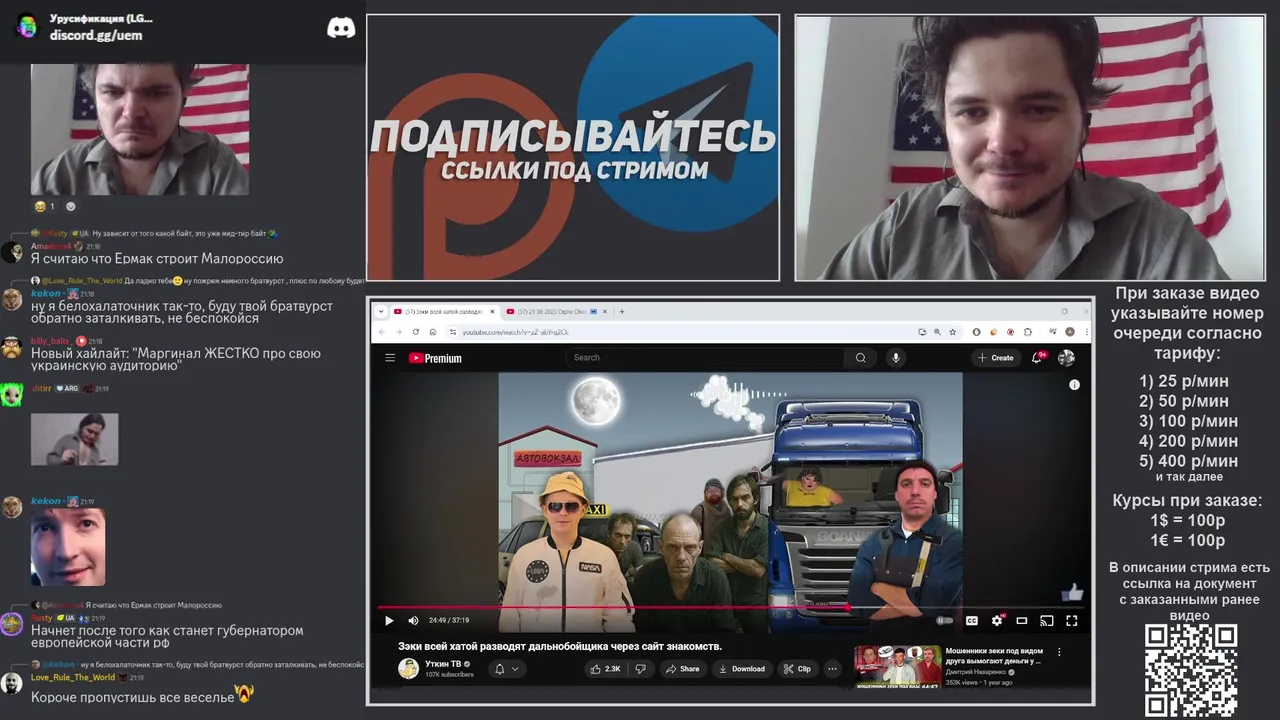This screenshot has width=1280, height=720.
Task: Open the Уткин ТВ channel name link
Action: click(443, 664)
